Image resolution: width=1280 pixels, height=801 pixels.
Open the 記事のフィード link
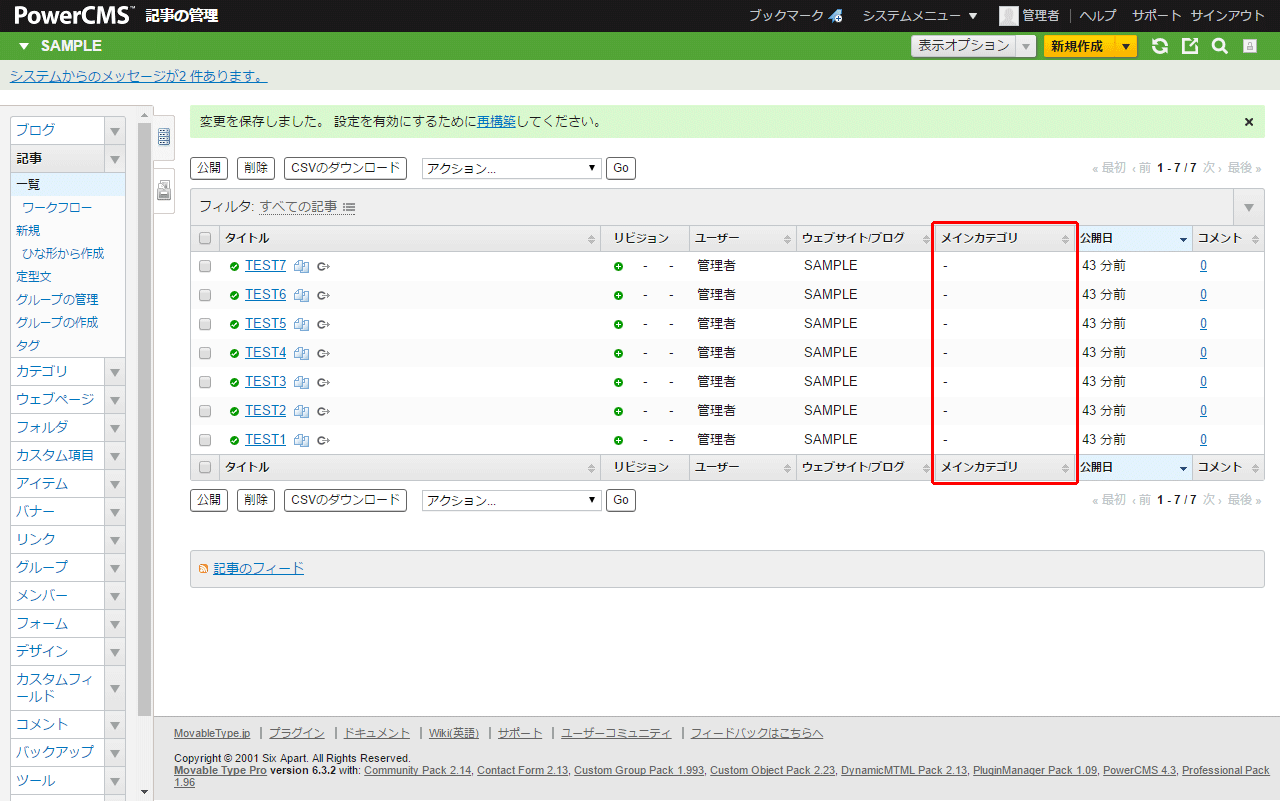258,568
